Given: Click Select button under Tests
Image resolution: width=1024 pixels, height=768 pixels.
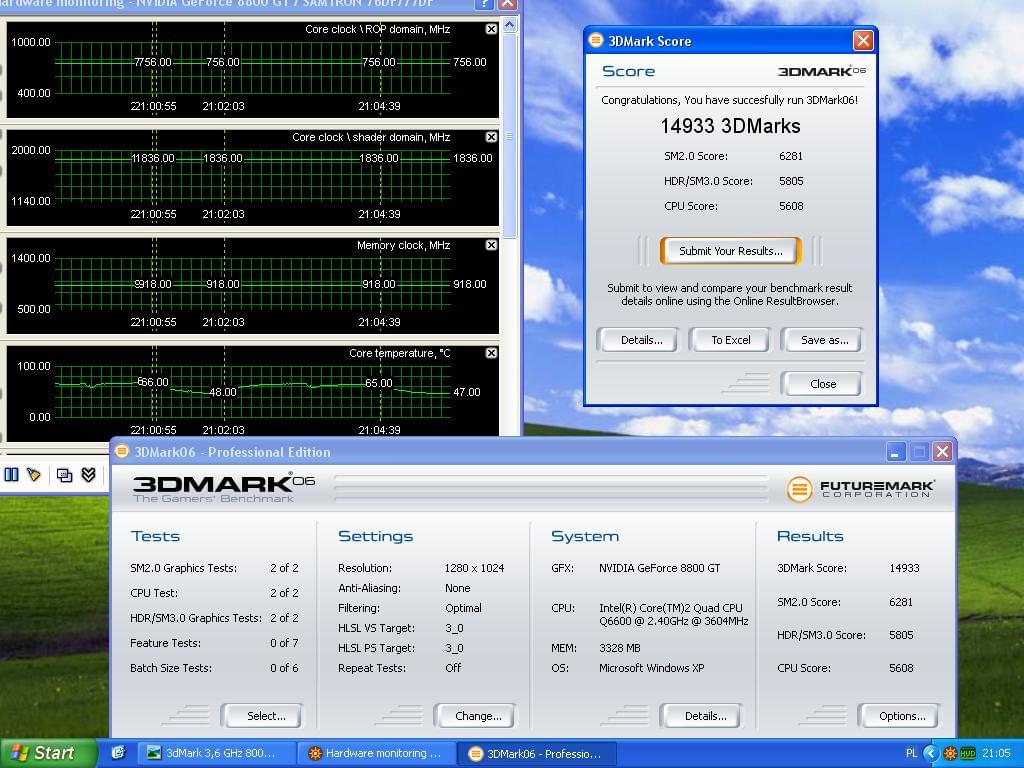Looking at the screenshot, I should pyautogui.click(x=265, y=716).
